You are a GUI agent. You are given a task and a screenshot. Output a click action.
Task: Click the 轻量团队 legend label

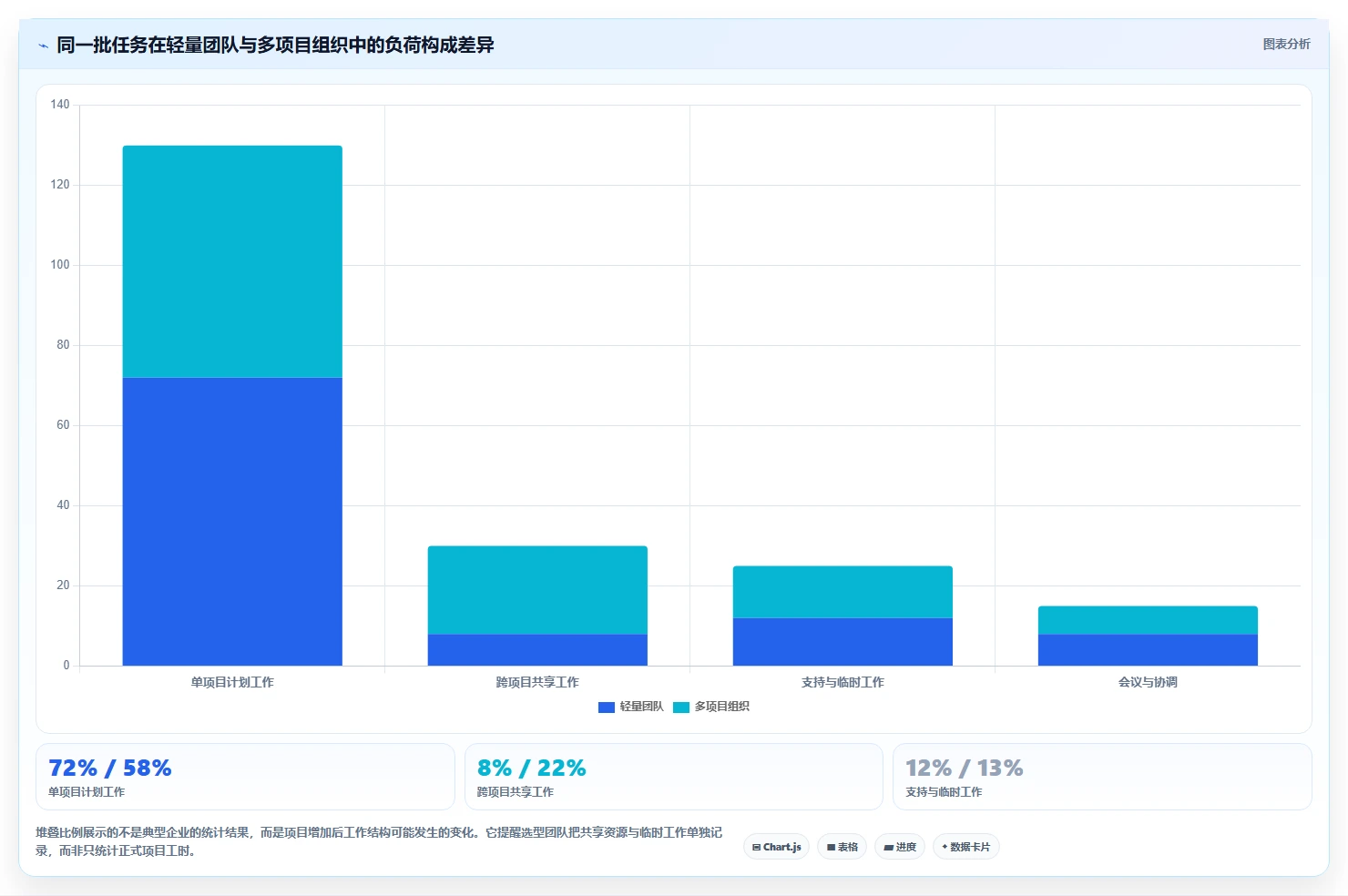click(x=642, y=707)
